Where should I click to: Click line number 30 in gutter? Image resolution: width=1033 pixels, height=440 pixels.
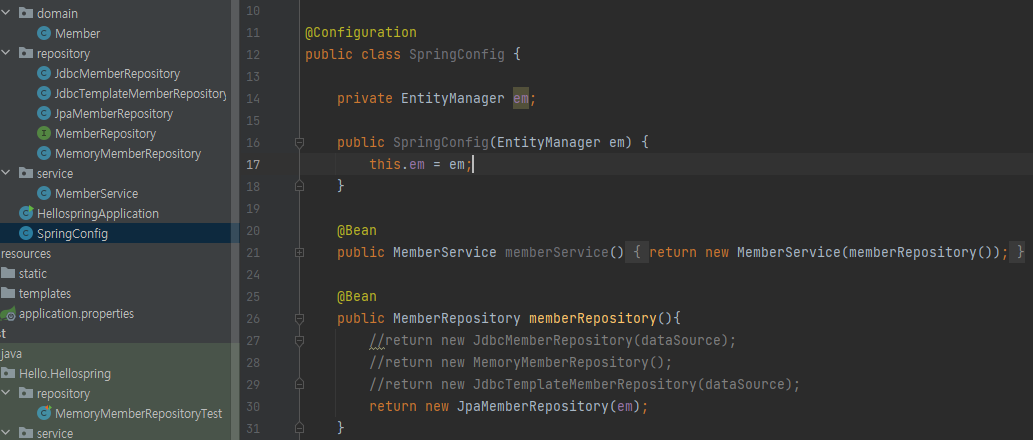[253, 406]
